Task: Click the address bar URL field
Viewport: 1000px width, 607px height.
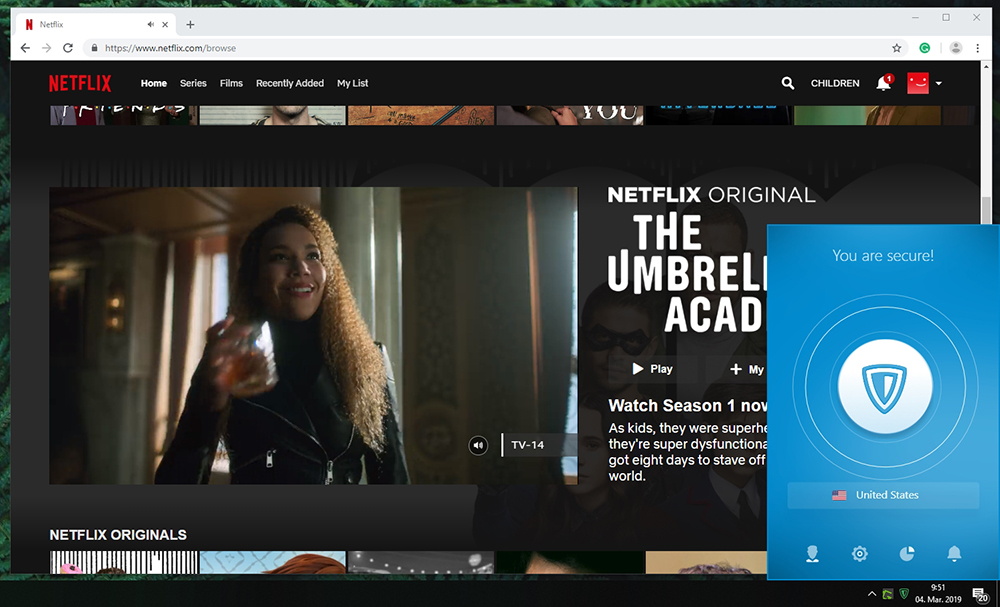Action: pyautogui.click(x=494, y=48)
